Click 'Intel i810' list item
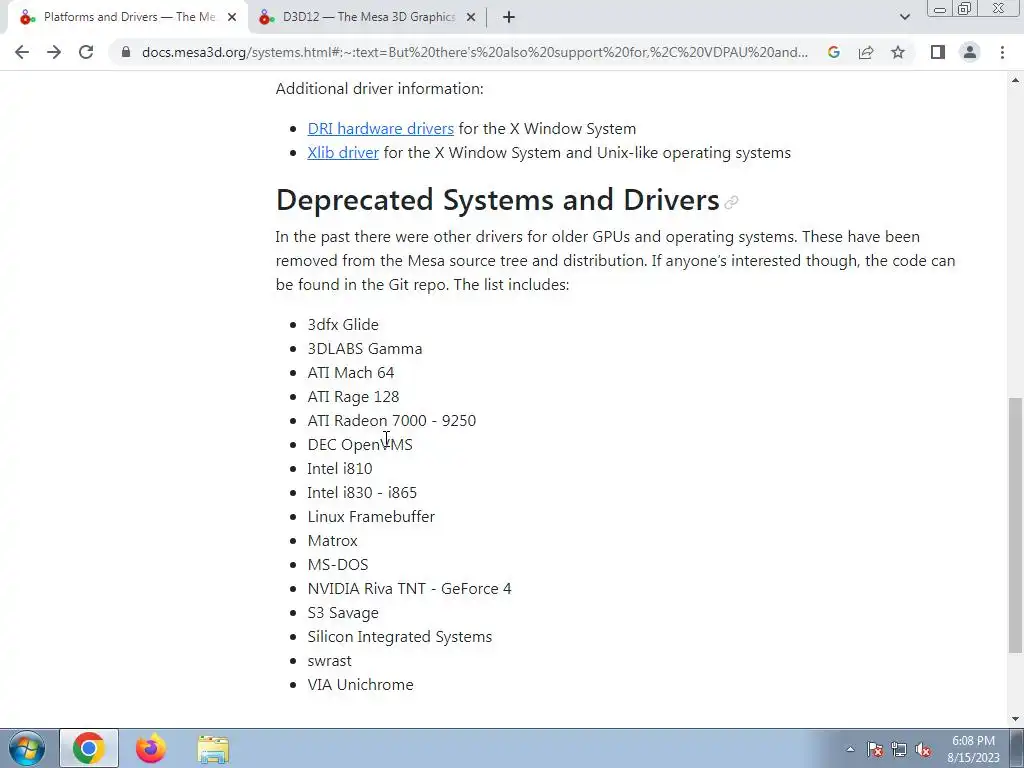This screenshot has width=1024, height=768. [x=340, y=469]
